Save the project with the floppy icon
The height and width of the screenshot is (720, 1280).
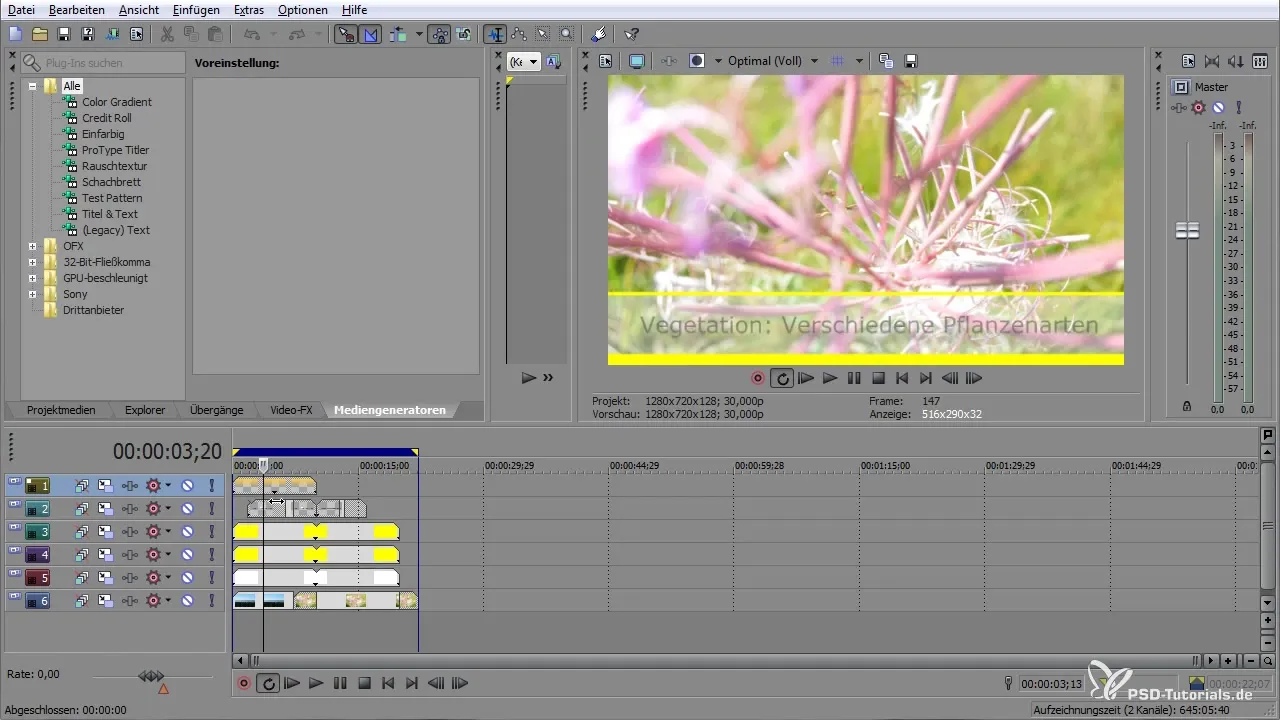(x=63, y=34)
